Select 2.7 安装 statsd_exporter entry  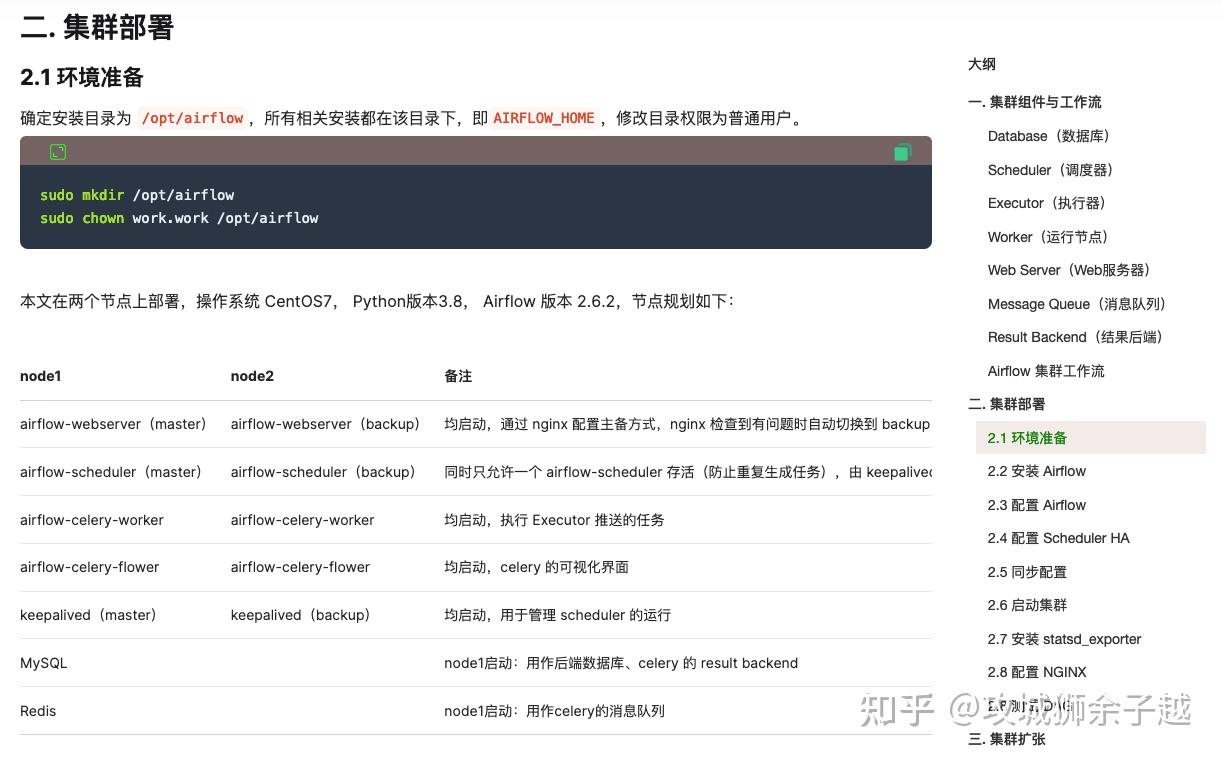coord(1064,639)
